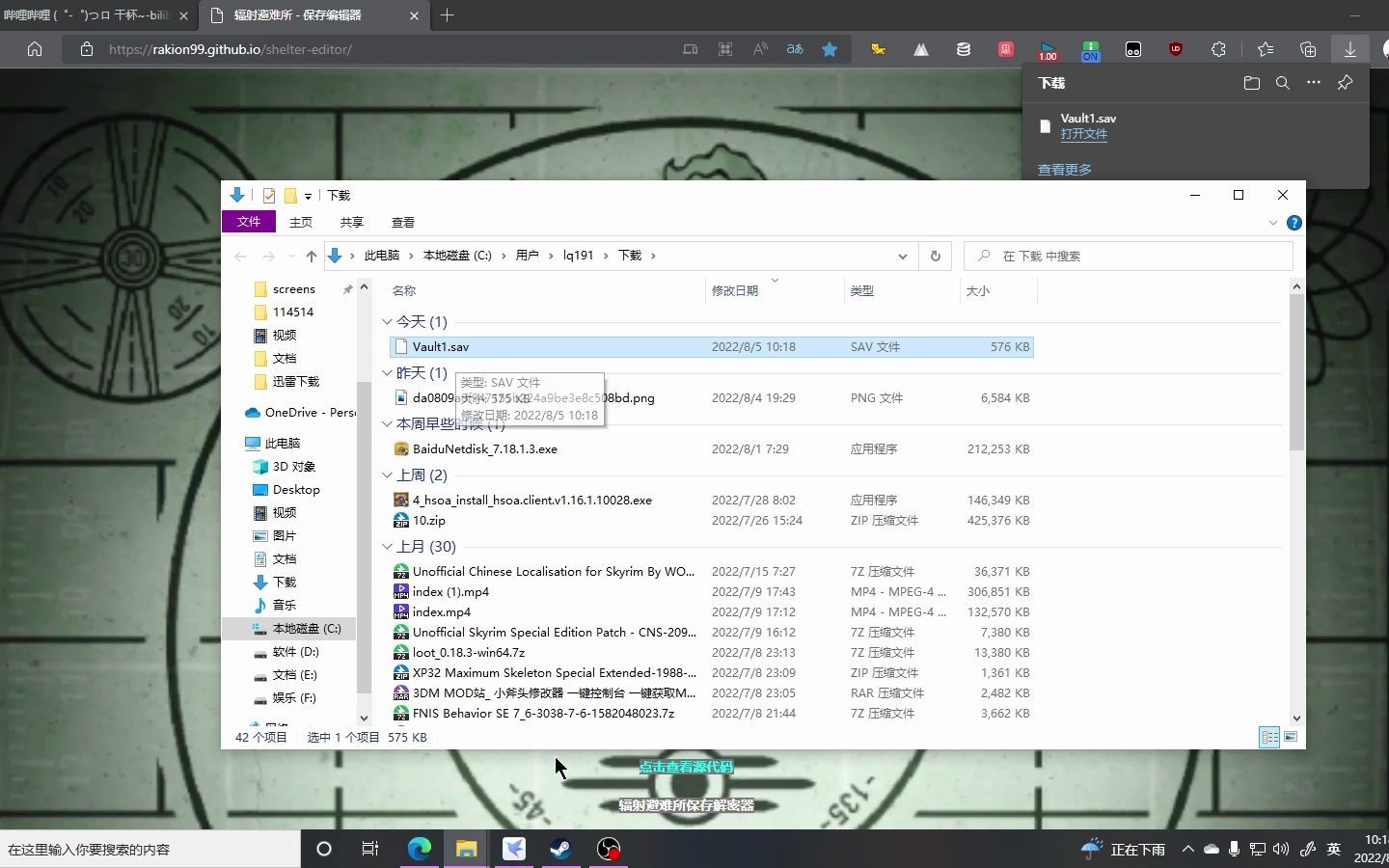The image size is (1389, 868).
Task: Open File Explorer taskbar icon
Action: click(466, 849)
